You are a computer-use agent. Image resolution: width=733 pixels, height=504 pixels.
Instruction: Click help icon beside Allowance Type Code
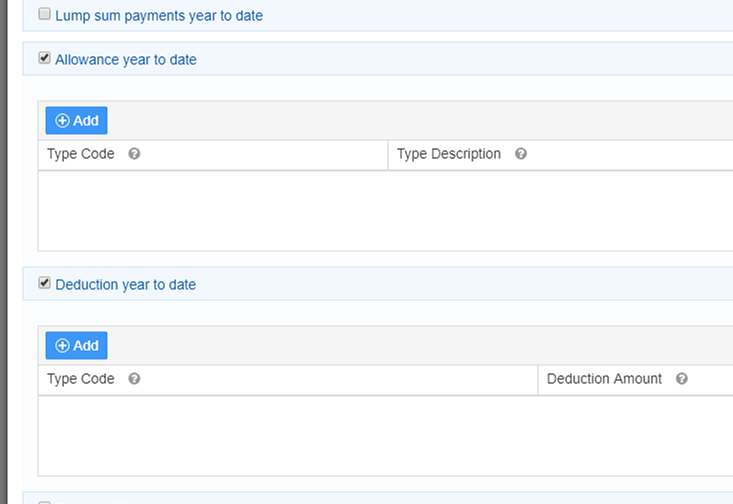(x=134, y=154)
